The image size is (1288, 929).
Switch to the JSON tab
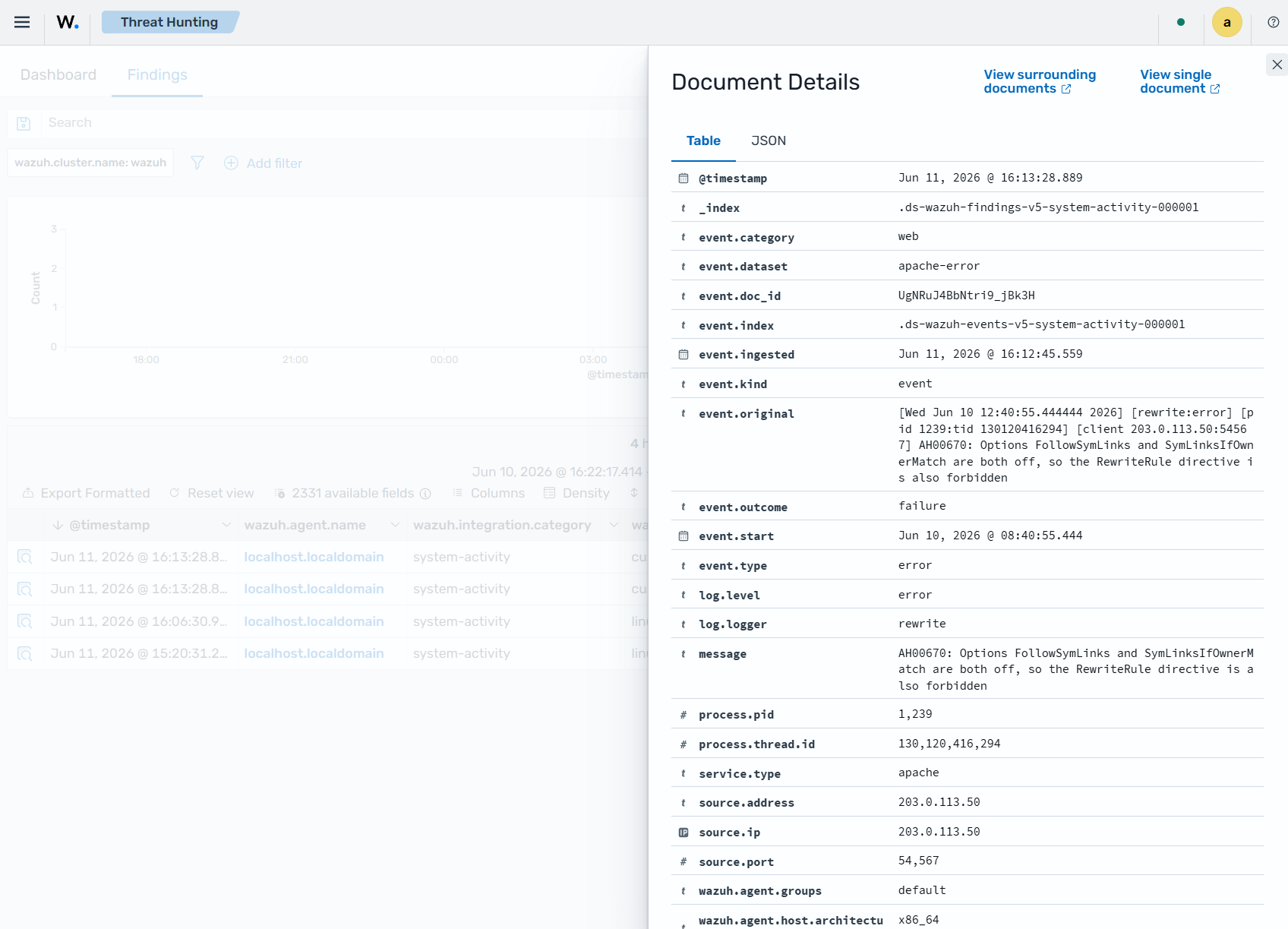pyautogui.click(x=769, y=141)
